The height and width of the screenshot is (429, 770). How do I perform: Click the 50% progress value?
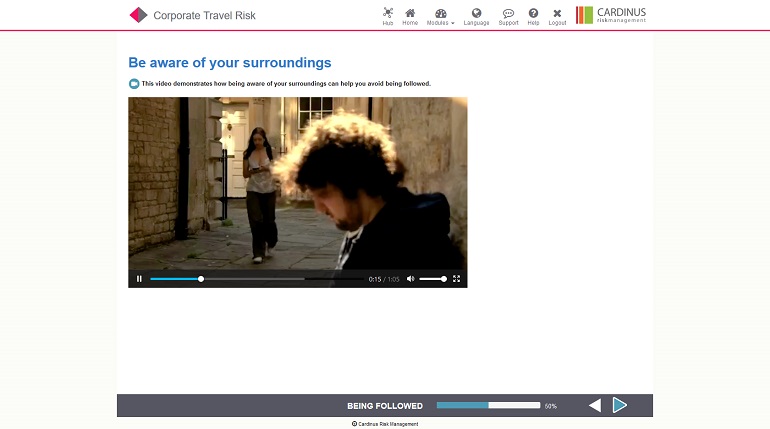coord(550,406)
